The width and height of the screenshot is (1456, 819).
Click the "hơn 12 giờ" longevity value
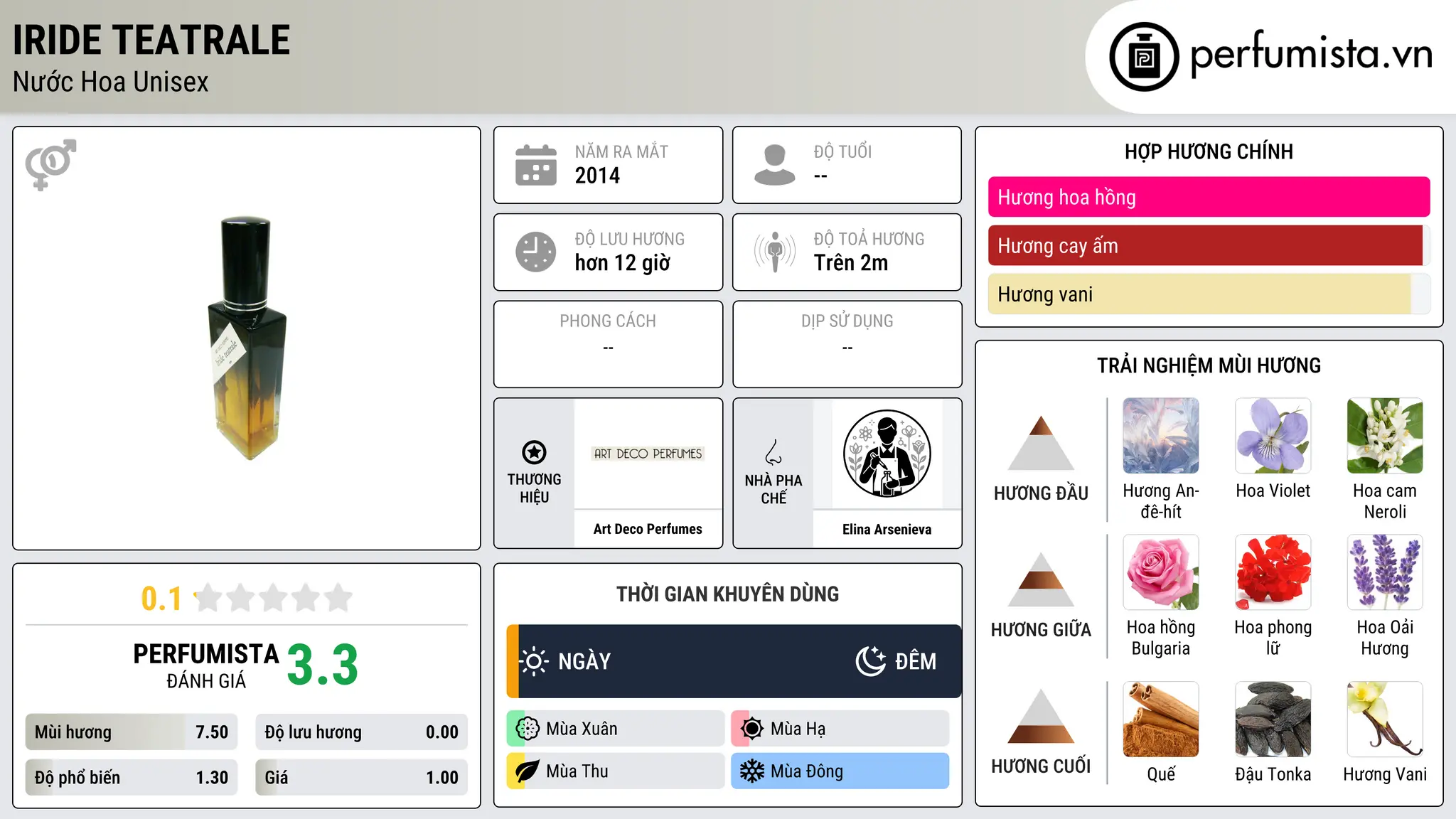(623, 263)
